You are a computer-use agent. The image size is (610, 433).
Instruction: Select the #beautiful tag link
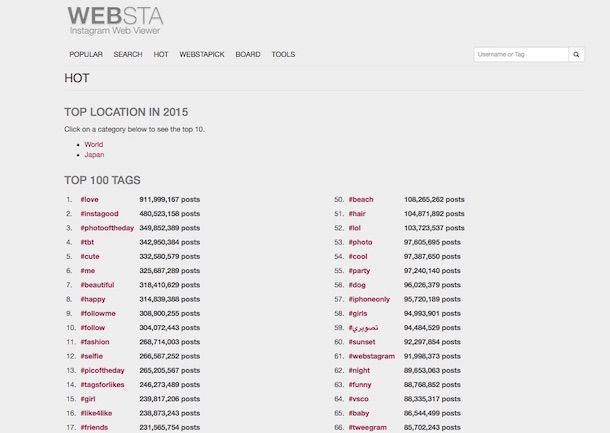tap(97, 285)
